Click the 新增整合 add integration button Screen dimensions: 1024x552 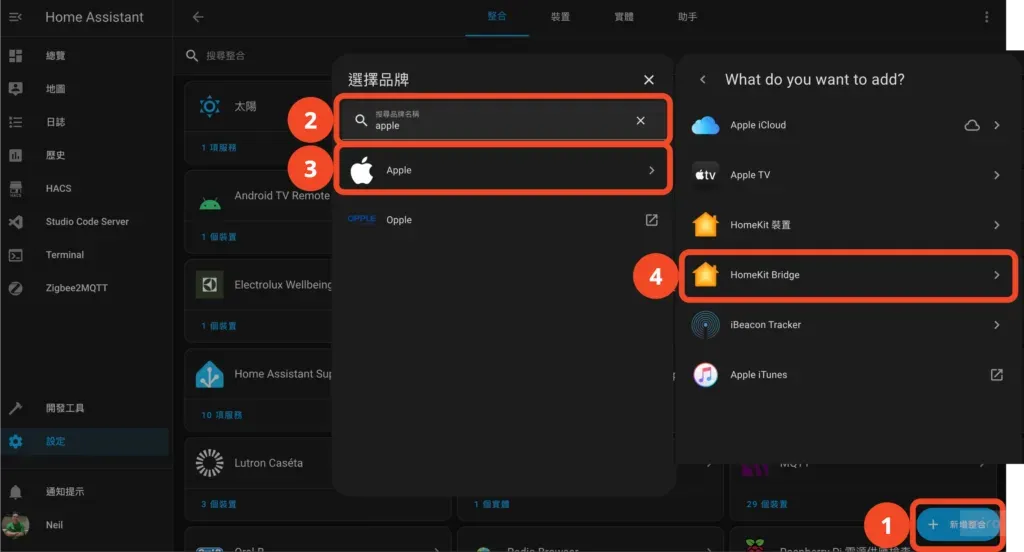(958, 524)
